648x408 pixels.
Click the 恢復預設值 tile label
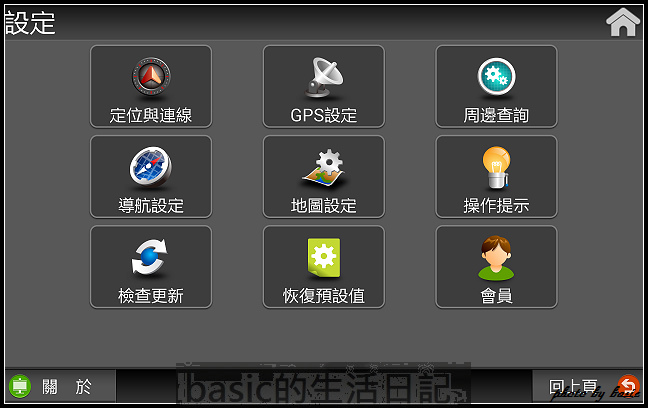click(324, 296)
